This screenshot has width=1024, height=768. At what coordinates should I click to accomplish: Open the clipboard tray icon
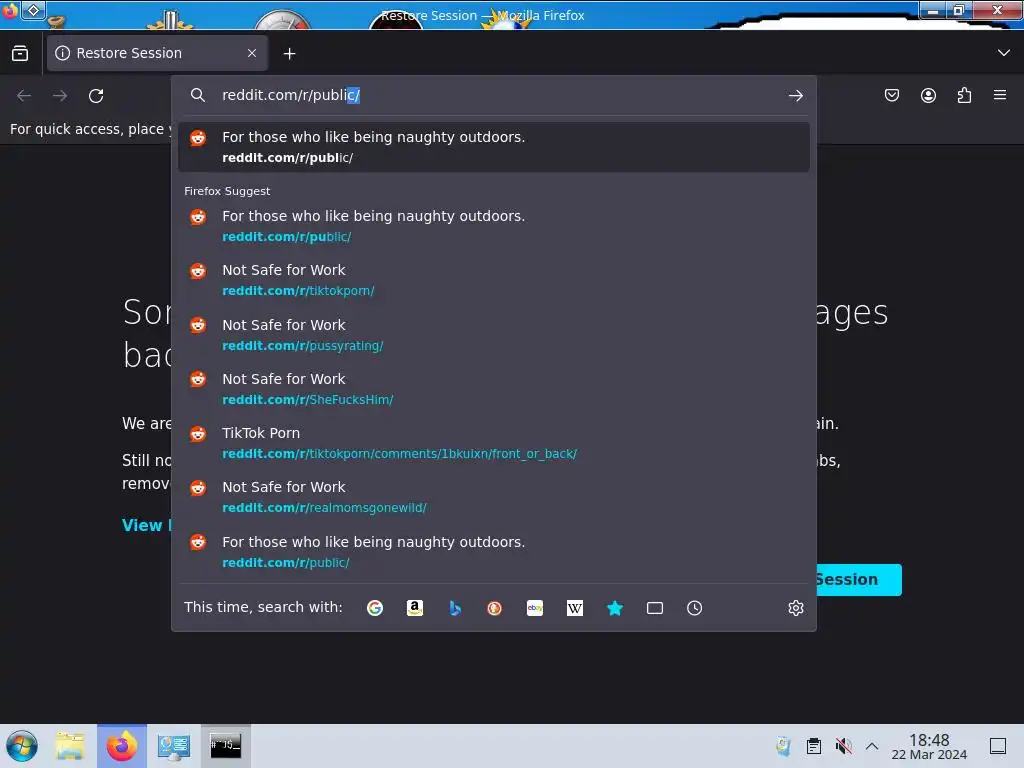tap(814, 746)
